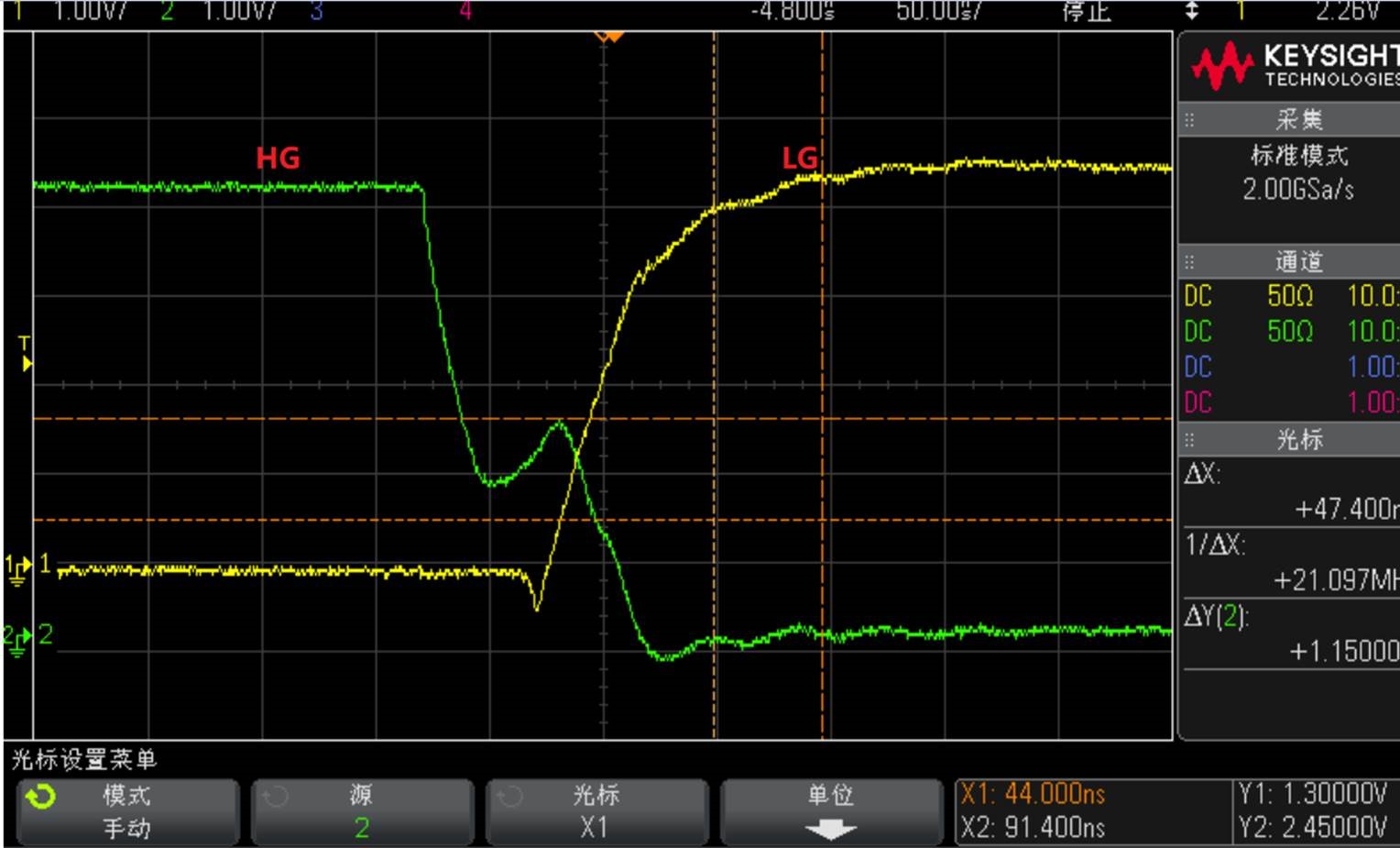Click the down arrow on 单位 softkey
1400x848 pixels.
tap(830, 830)
